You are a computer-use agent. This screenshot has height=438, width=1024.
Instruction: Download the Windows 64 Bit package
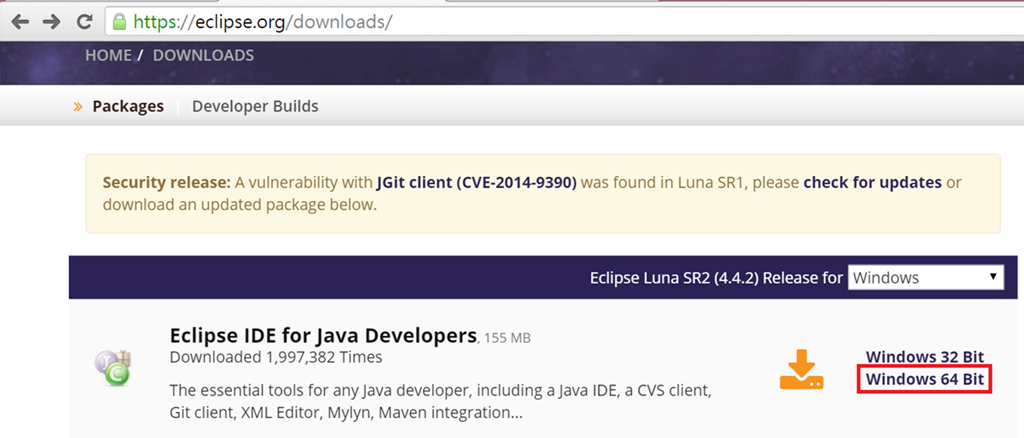pyautogui.click(x=925, y=379)
